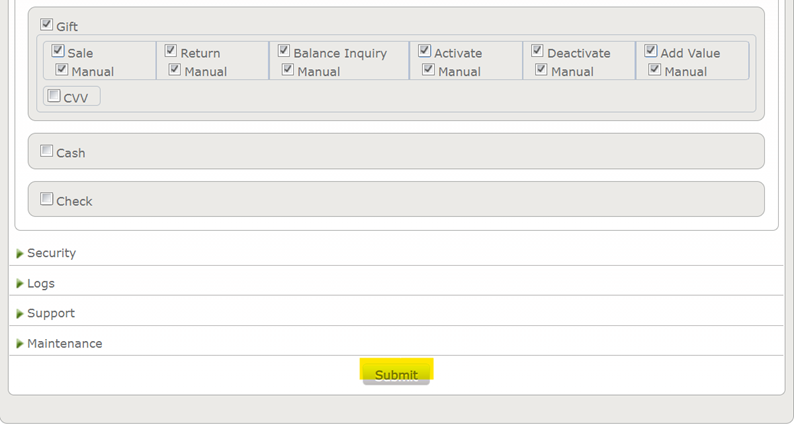Image resolution: width=794 pixels, height=435 pixels.
Task: Uncheck the Balance Inquiry checkbox
Action: coord(284,51)
